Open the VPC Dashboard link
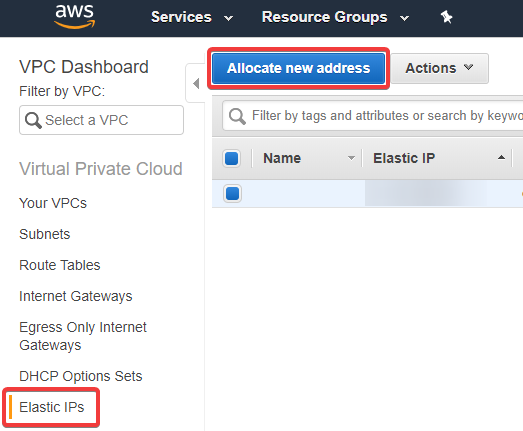 84,67
